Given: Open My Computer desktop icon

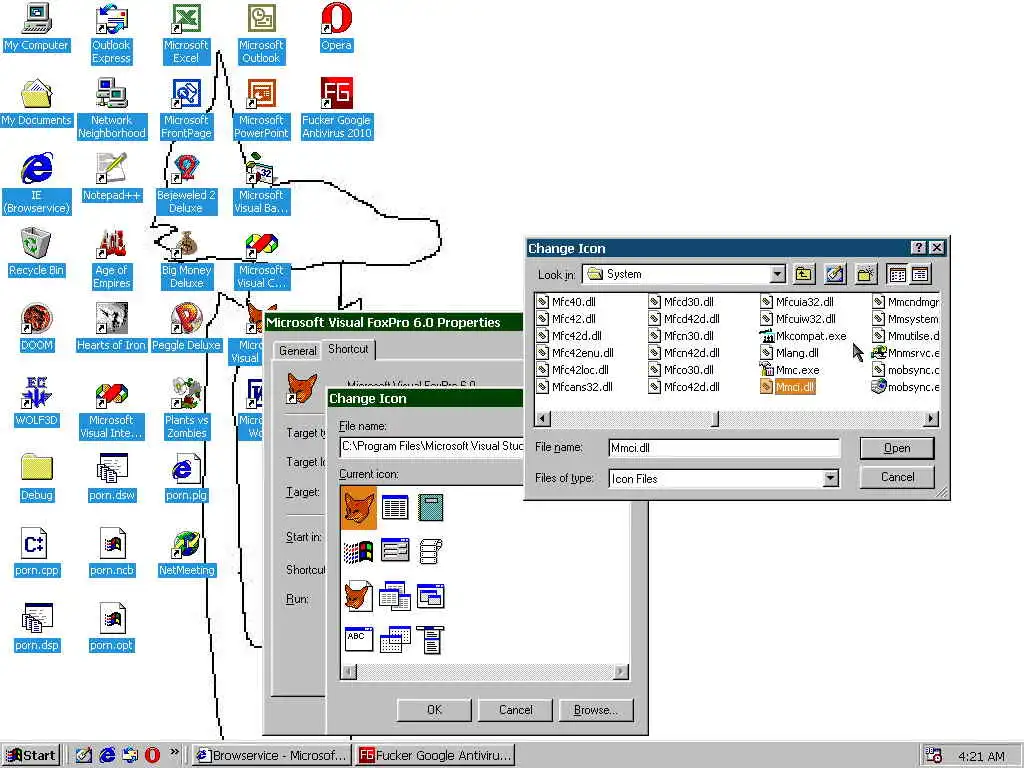Looking at the screenshot, I should click(36, 28).
